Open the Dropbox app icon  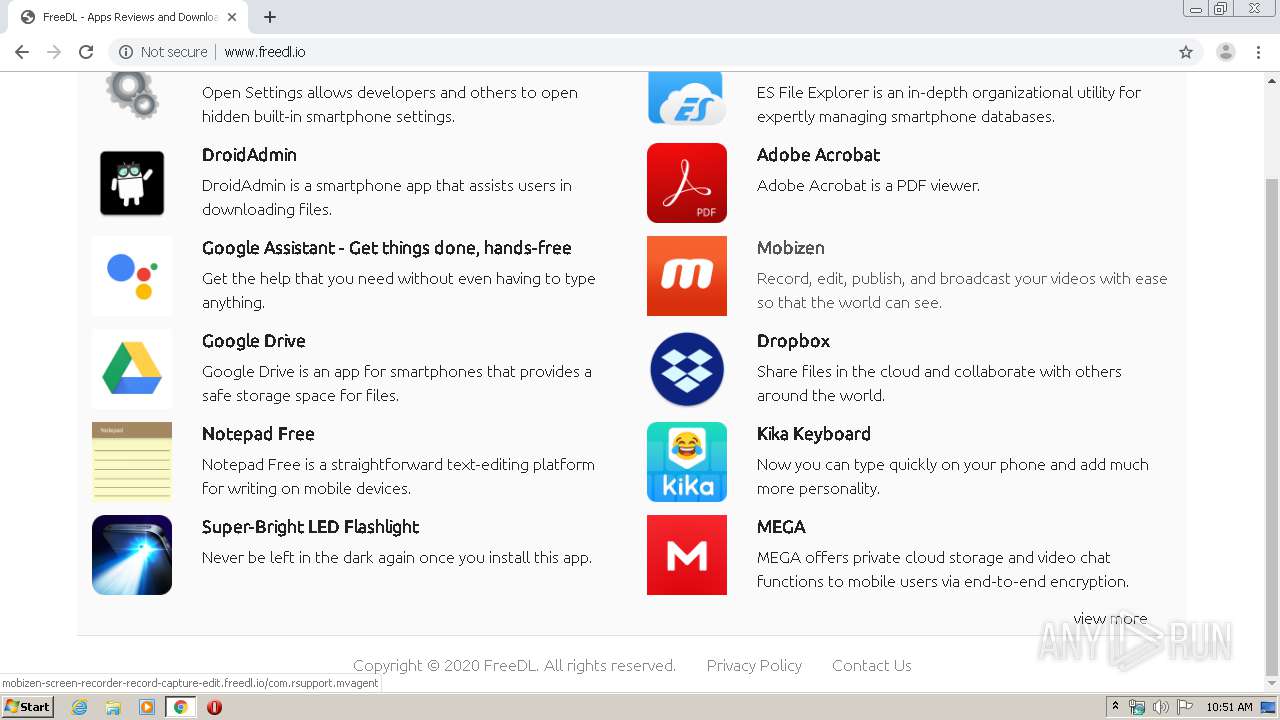pyautogui.click(x=687, y=369)
